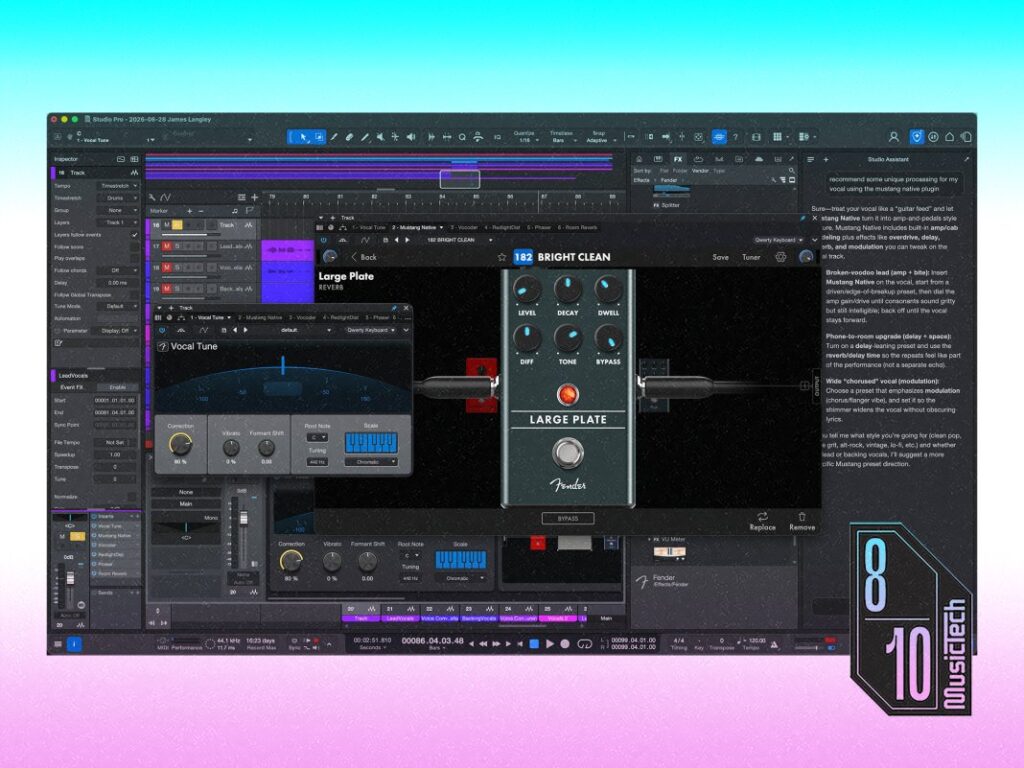Image resolution: width=1024 pixels, height=768 pixels.
Task: Open the Tempo Timestretch dropdown in Inspector
Action: [x=118, y=186]
